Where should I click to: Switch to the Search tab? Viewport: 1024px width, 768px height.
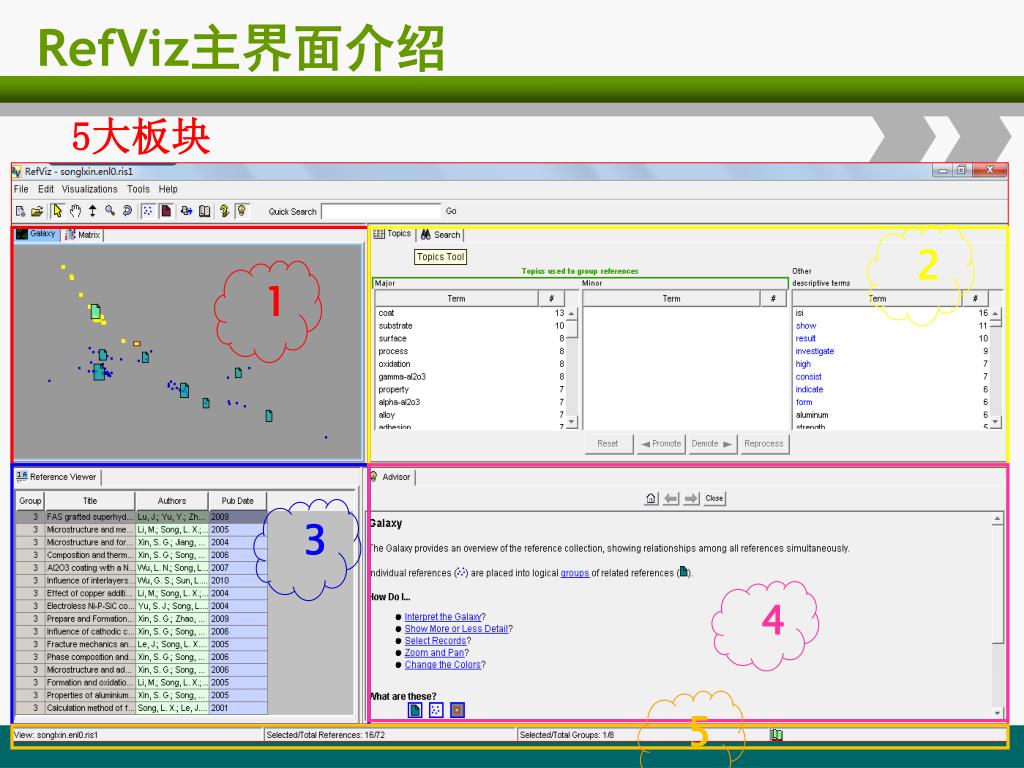click(441, 234)
